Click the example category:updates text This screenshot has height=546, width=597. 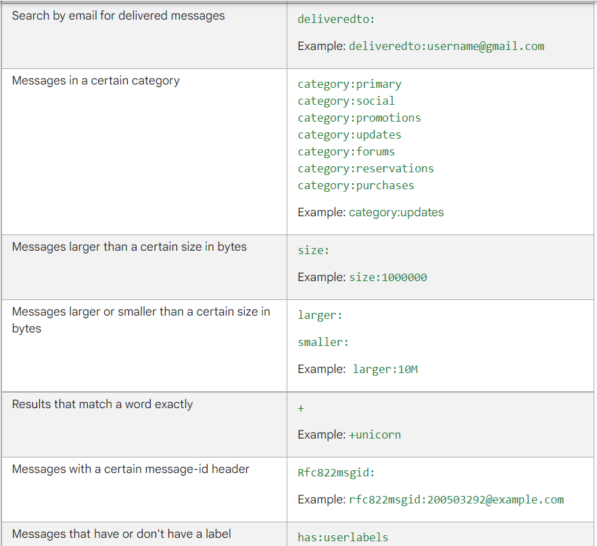[396, 212]
